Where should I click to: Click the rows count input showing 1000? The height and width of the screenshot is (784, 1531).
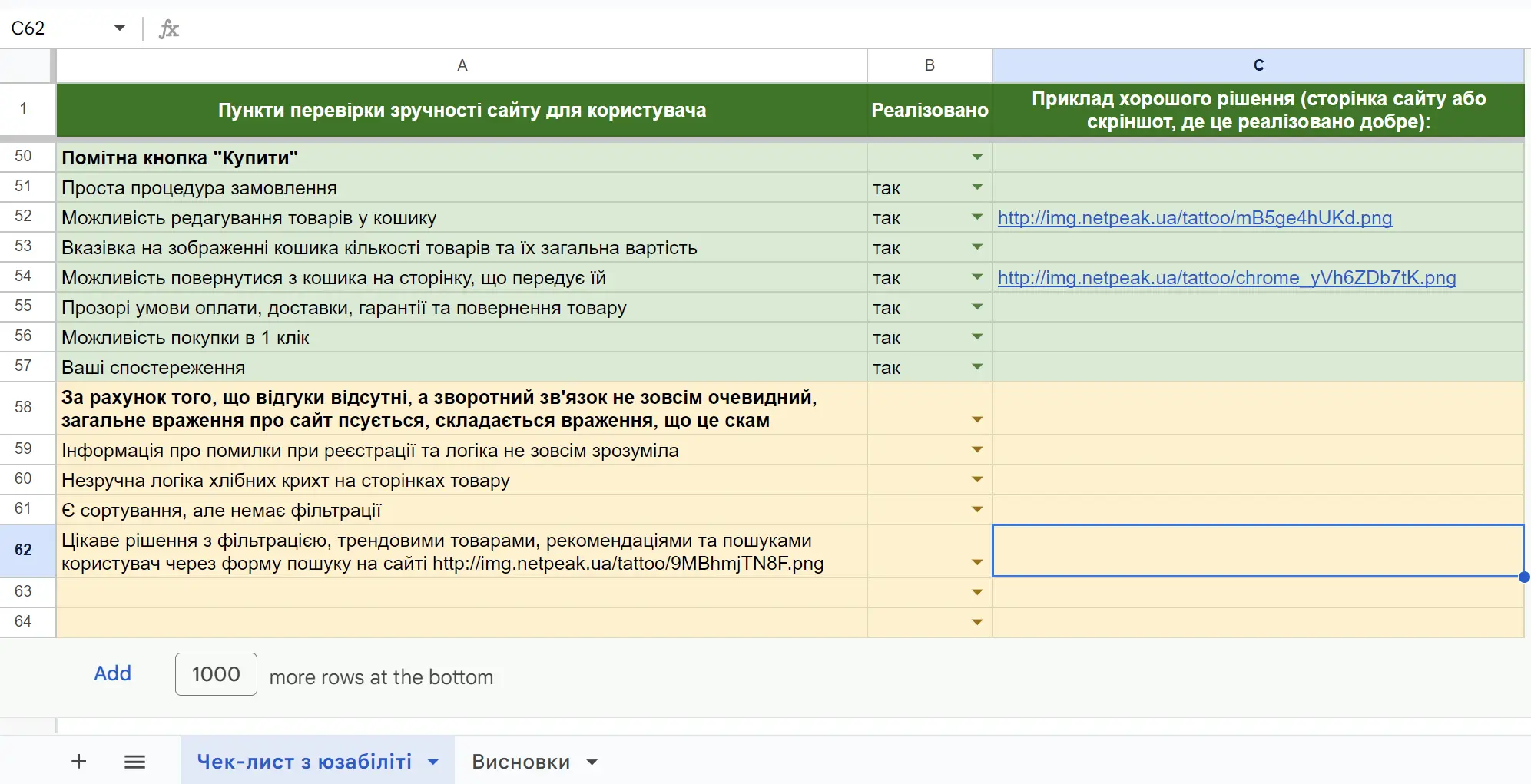coord(216,674)
